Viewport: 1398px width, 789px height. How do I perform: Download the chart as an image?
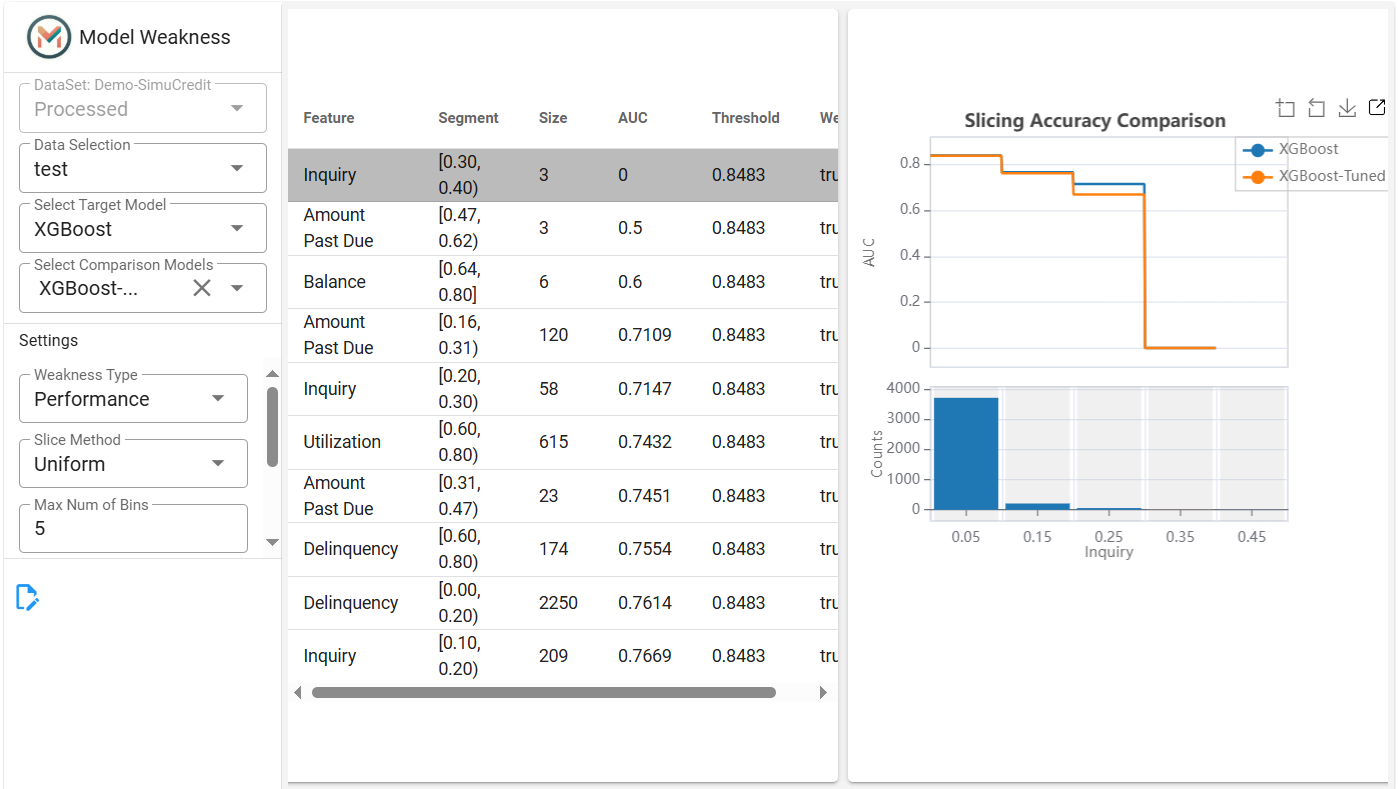click(x=1347, y=108)
